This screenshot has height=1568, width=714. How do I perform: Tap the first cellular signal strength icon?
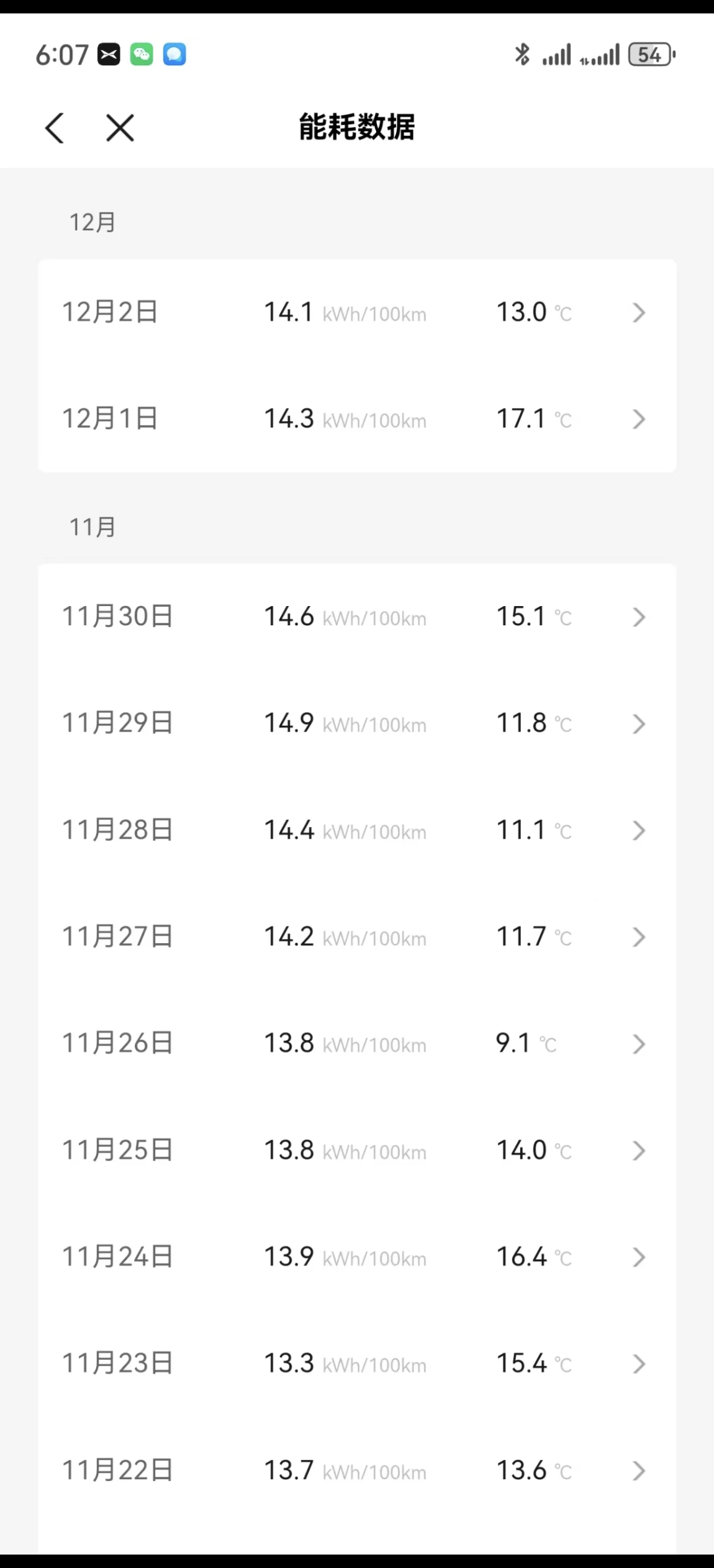pos(556,55)
